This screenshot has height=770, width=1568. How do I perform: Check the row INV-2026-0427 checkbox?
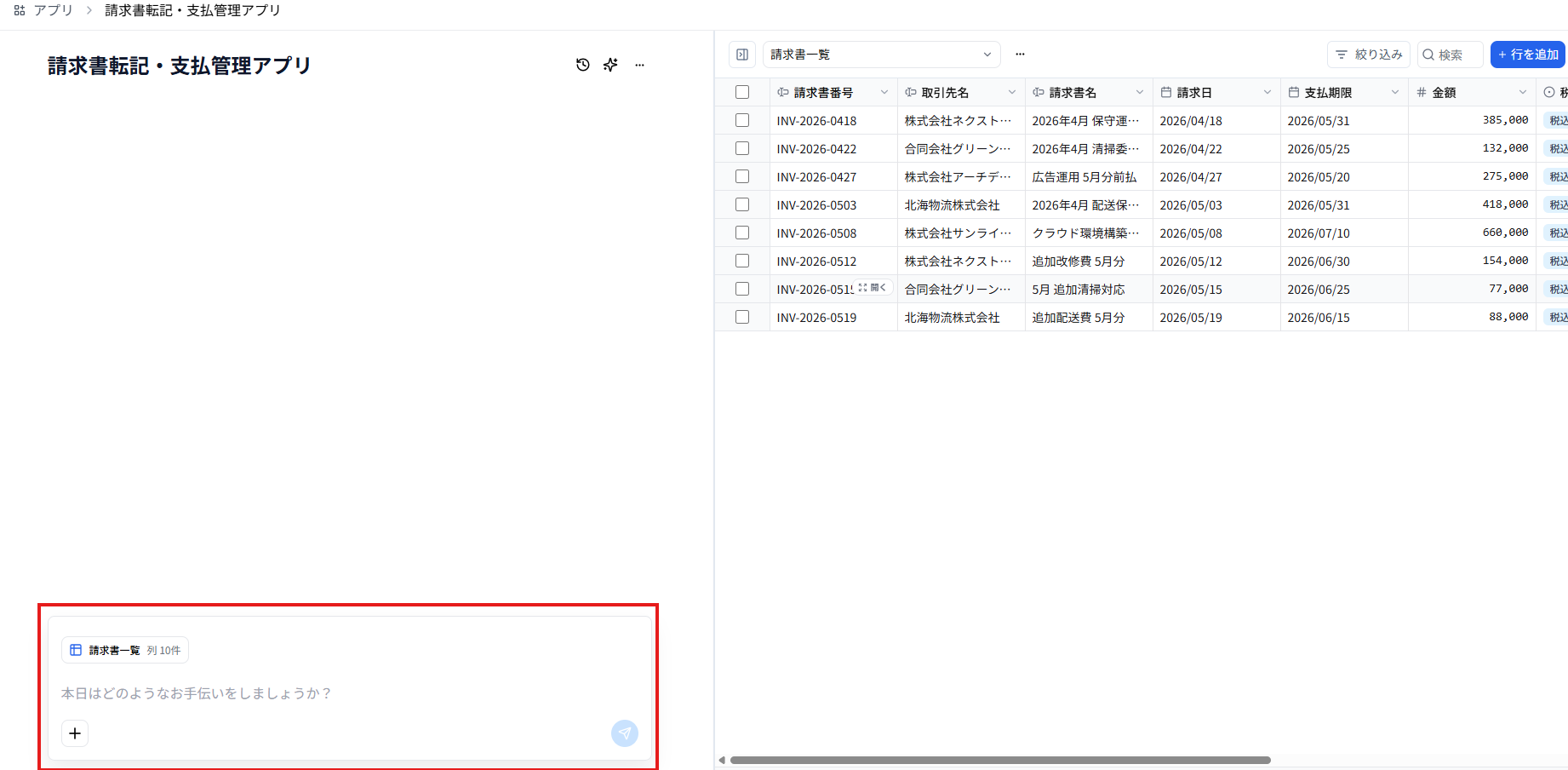pyautogui.click(x=742, y=176)
